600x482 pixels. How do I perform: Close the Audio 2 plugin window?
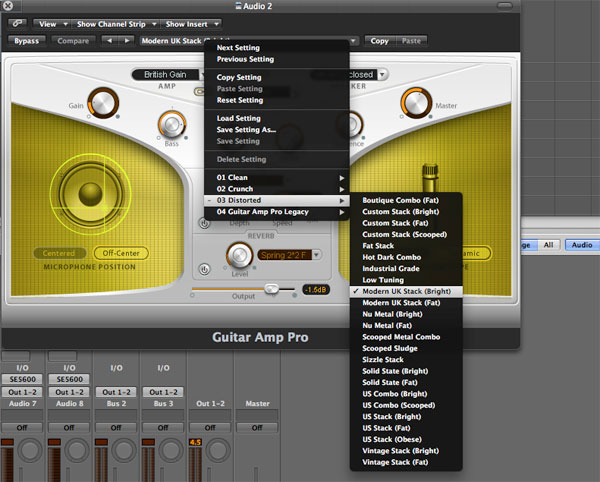click(7, 5)
